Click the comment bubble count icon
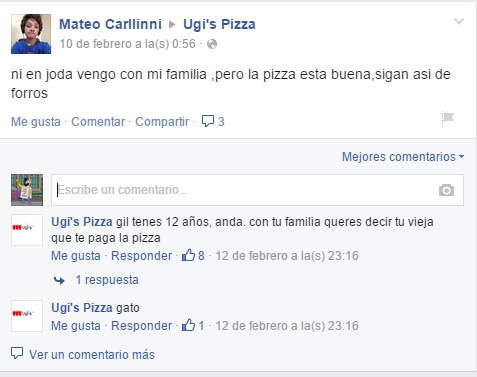 coord(208,121)
